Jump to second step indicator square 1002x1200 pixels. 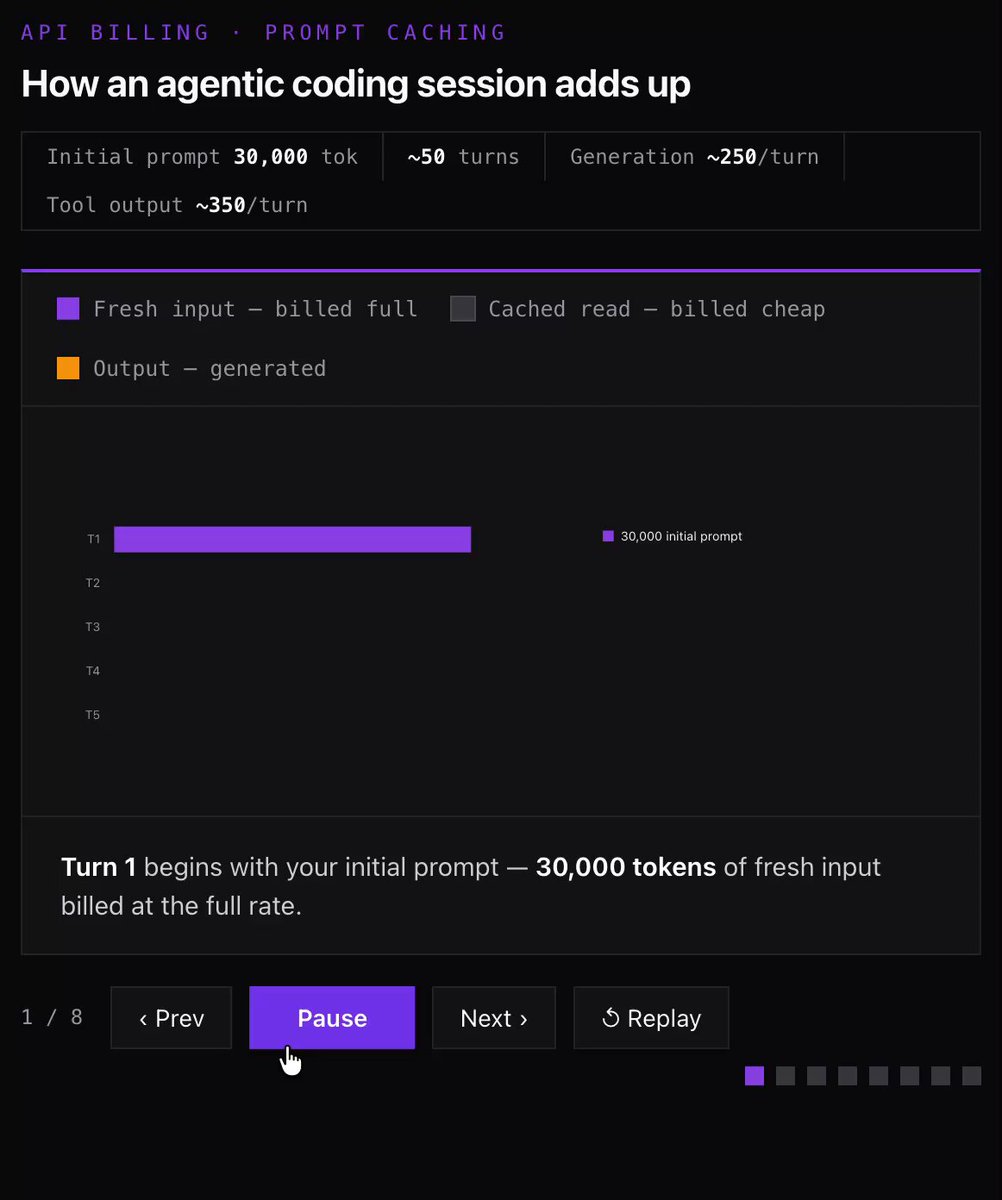[x=786, y=1076]
